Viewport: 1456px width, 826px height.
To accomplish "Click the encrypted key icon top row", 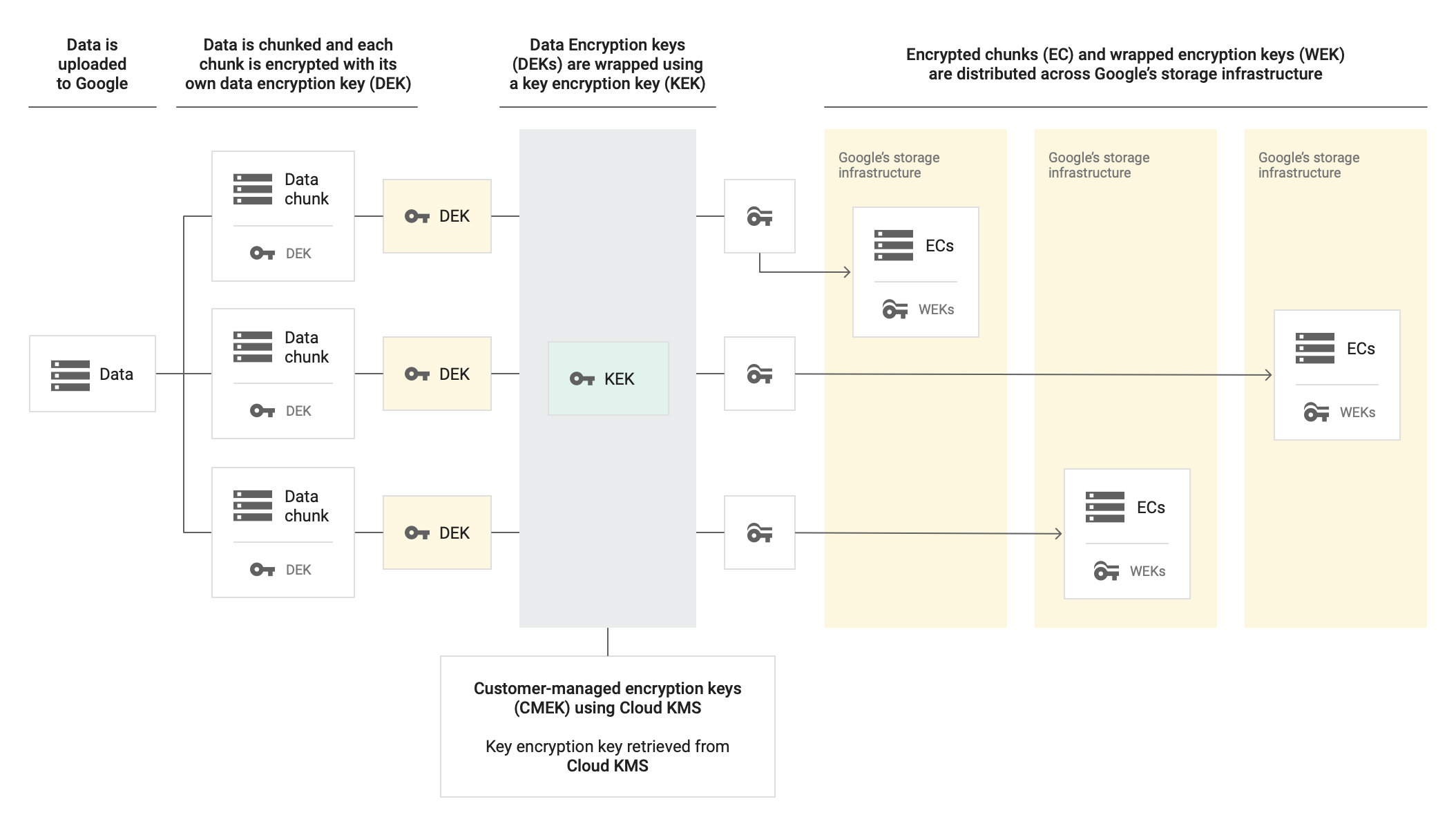I will 758,215.
